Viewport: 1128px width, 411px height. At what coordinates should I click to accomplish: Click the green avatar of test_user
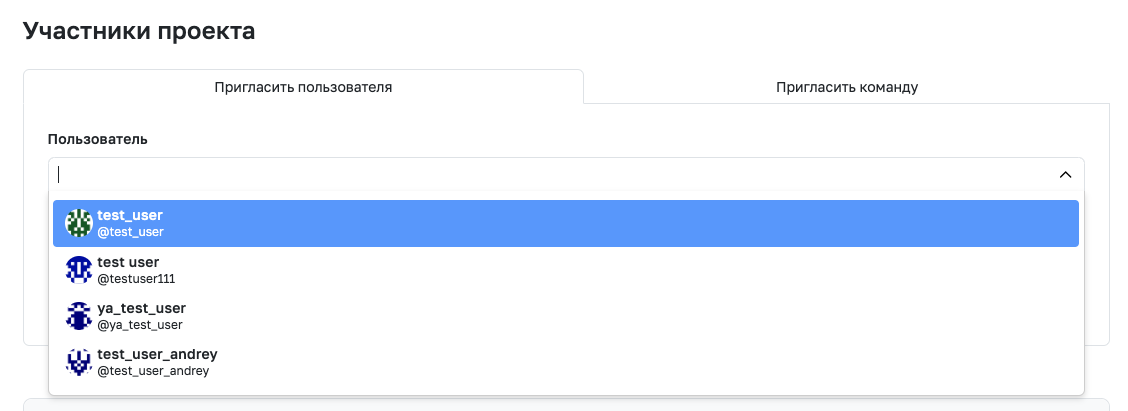point(79,223)
